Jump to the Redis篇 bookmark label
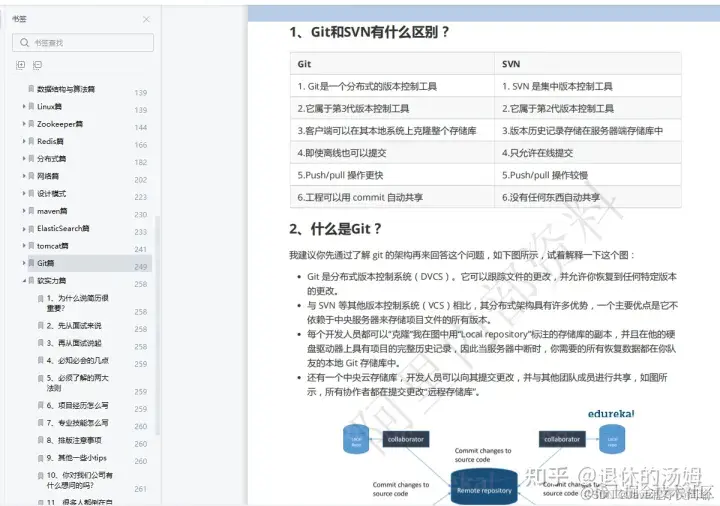 [50, 141]
